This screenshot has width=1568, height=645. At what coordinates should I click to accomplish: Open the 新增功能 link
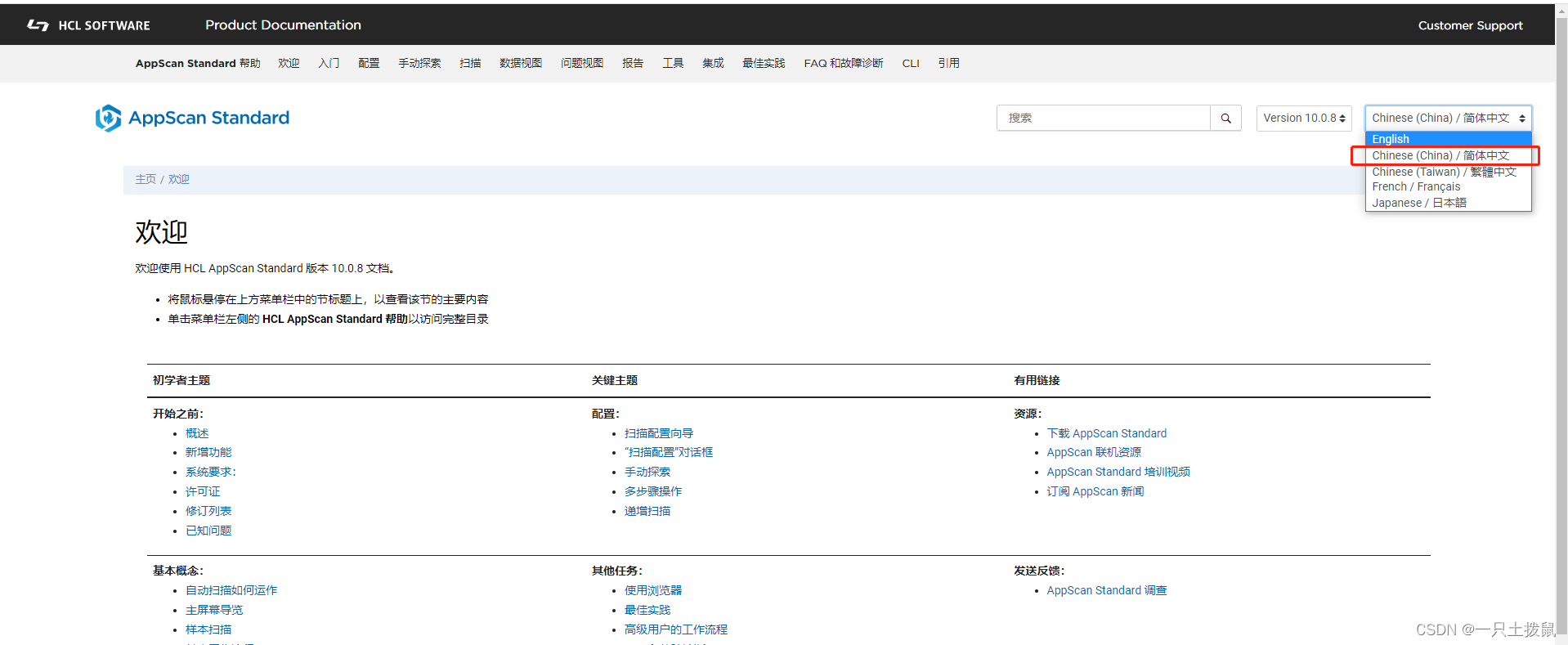tap(208, 452)
